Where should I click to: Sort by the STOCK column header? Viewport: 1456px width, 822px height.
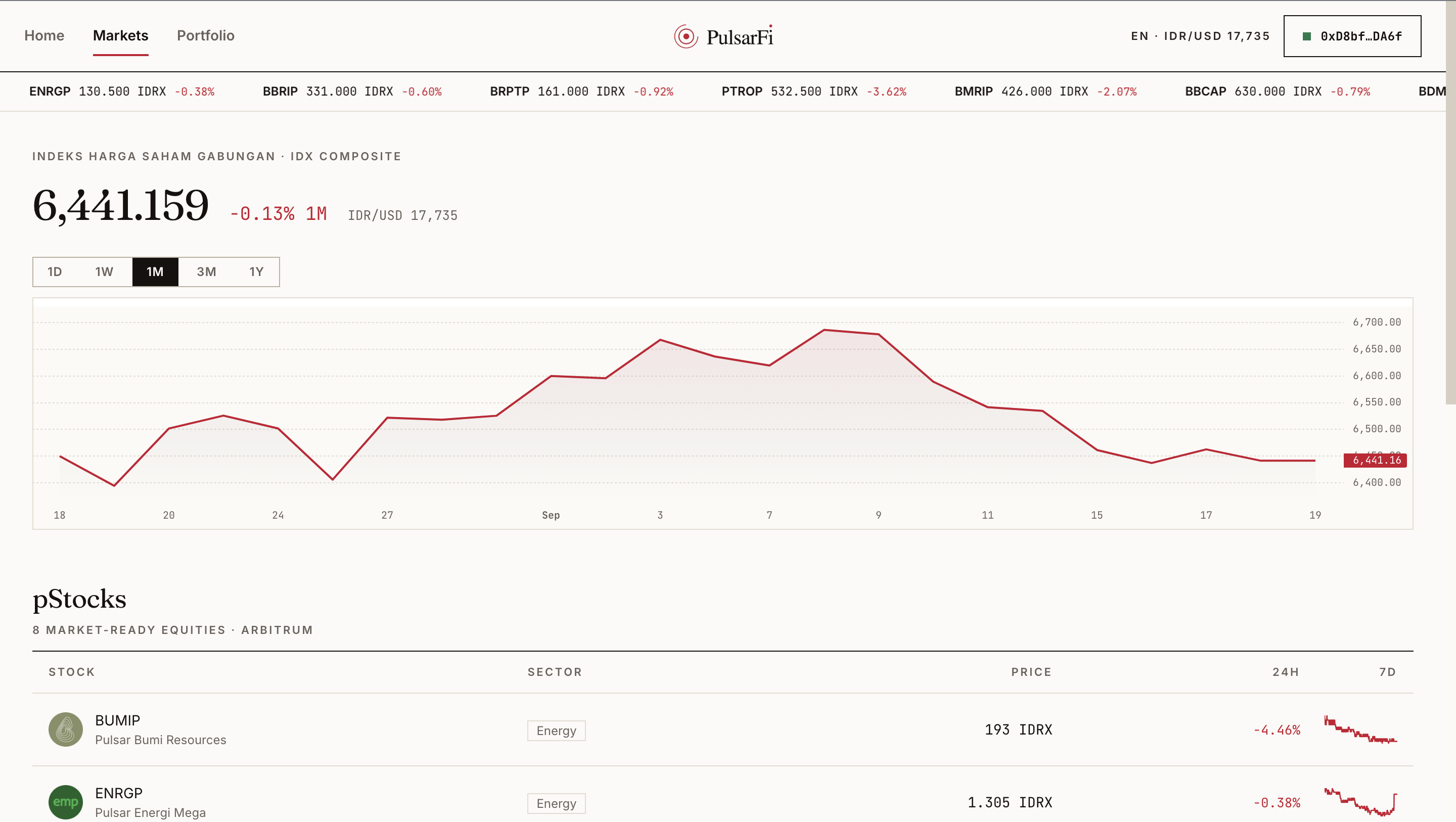click(72, 672)
